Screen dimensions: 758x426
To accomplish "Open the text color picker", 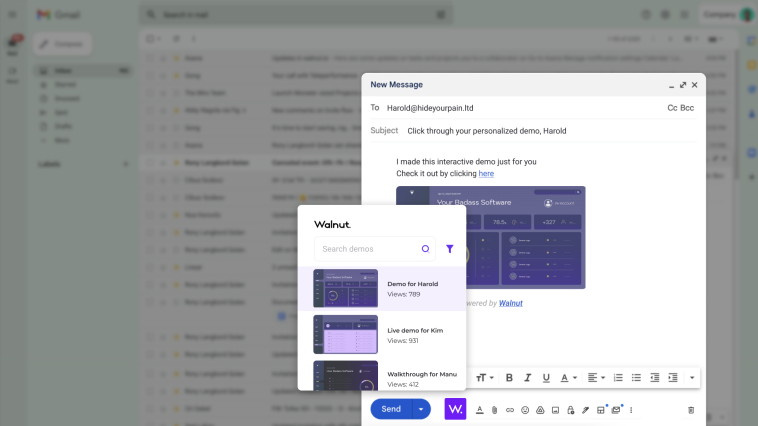I will 568,377.
